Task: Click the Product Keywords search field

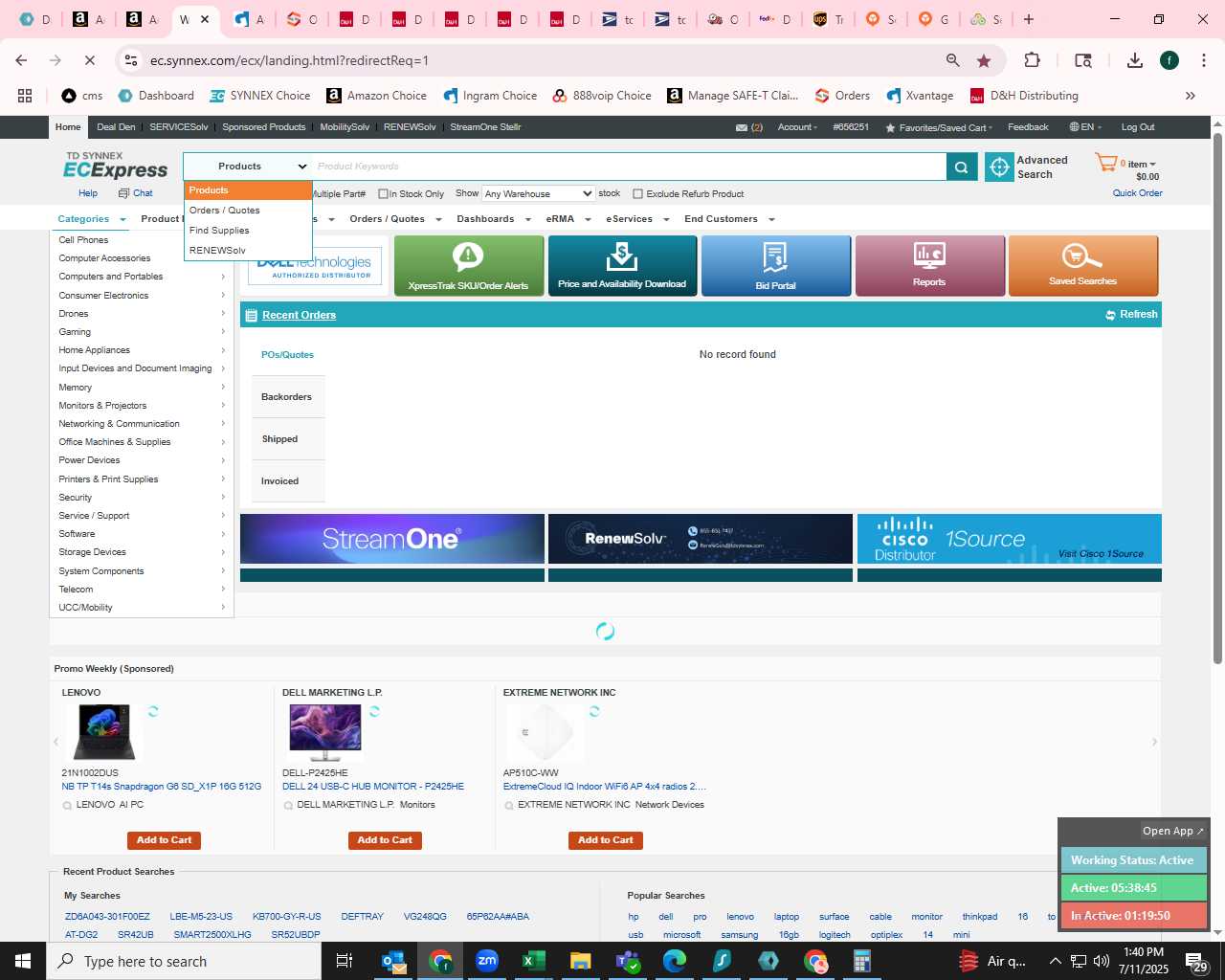Action: pos(629,167)
